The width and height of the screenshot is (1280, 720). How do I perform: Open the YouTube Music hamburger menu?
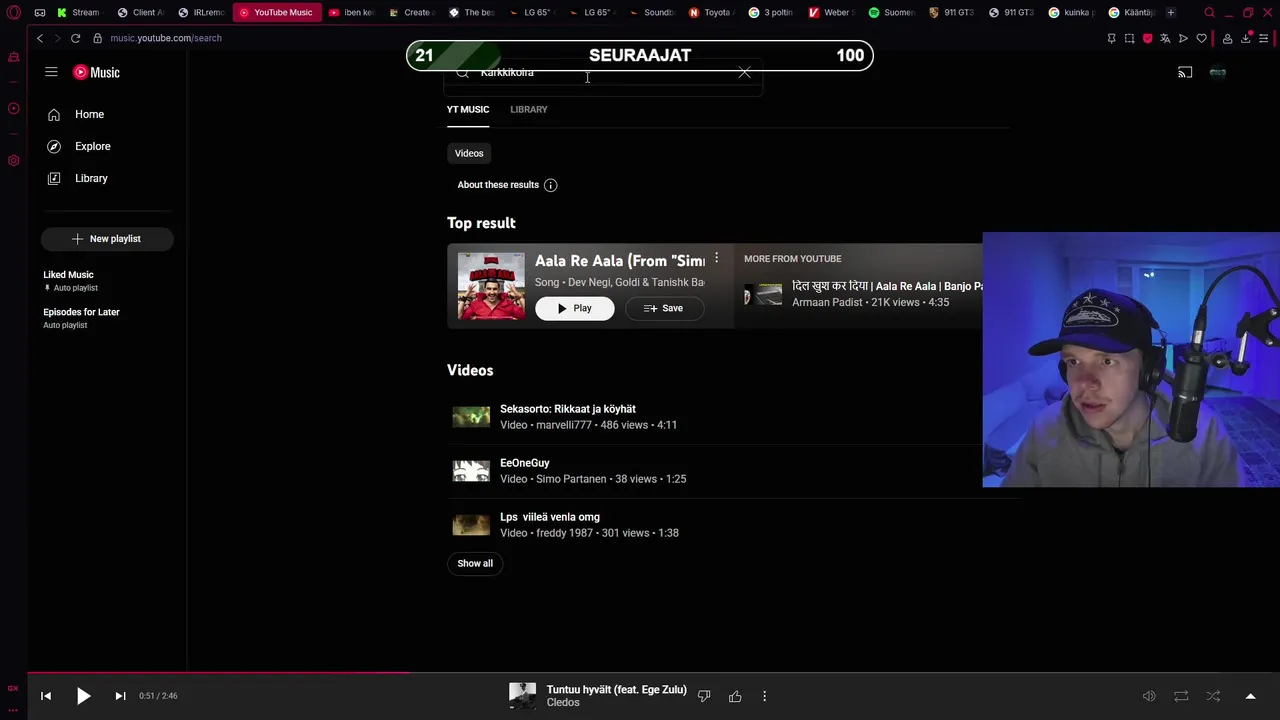(51, 72)
